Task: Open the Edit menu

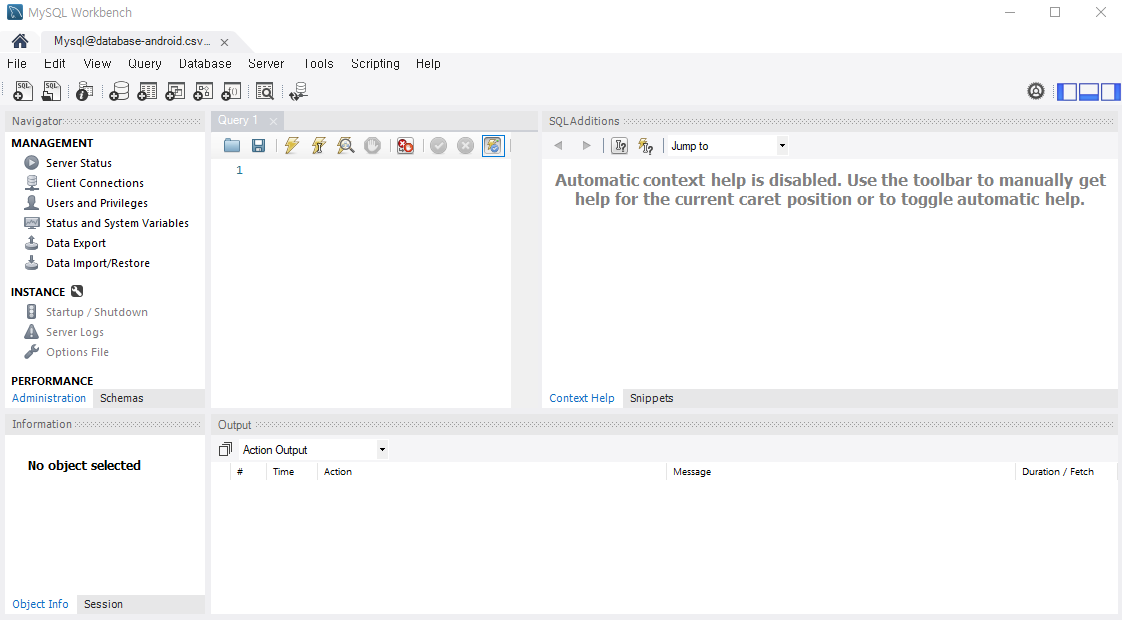Action: coord(54,64)
